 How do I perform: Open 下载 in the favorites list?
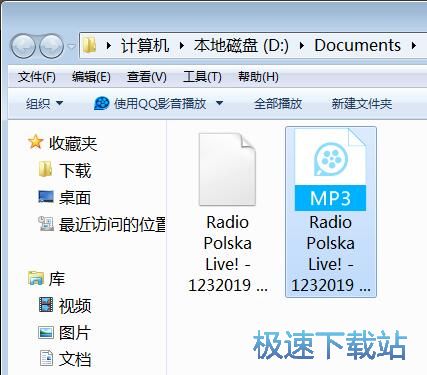point(75,170)
